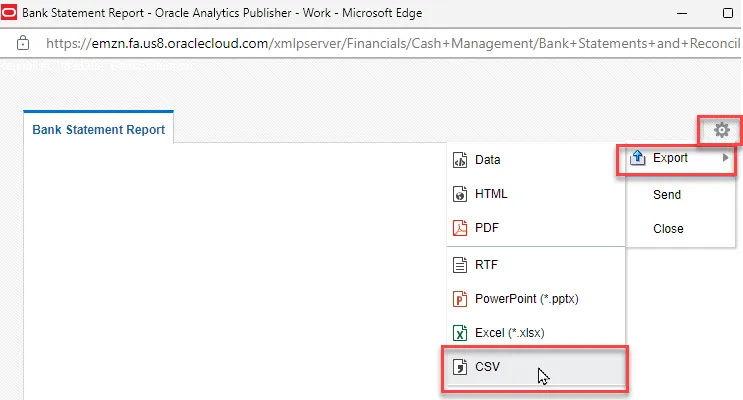
Task: Click the HTML globe file icon
Action: (x=460, y=194)
